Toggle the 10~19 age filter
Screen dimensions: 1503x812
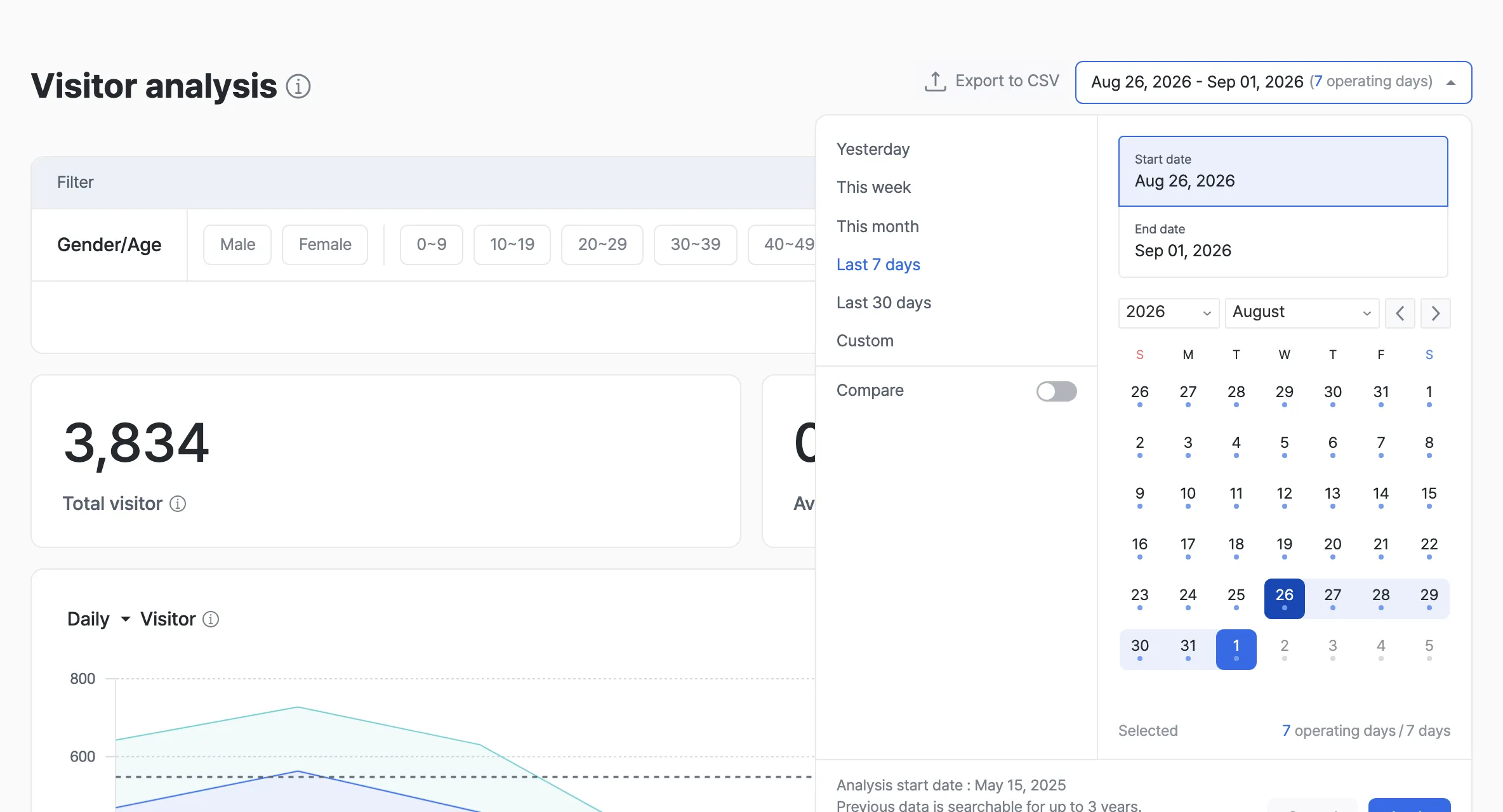(512, 245)
